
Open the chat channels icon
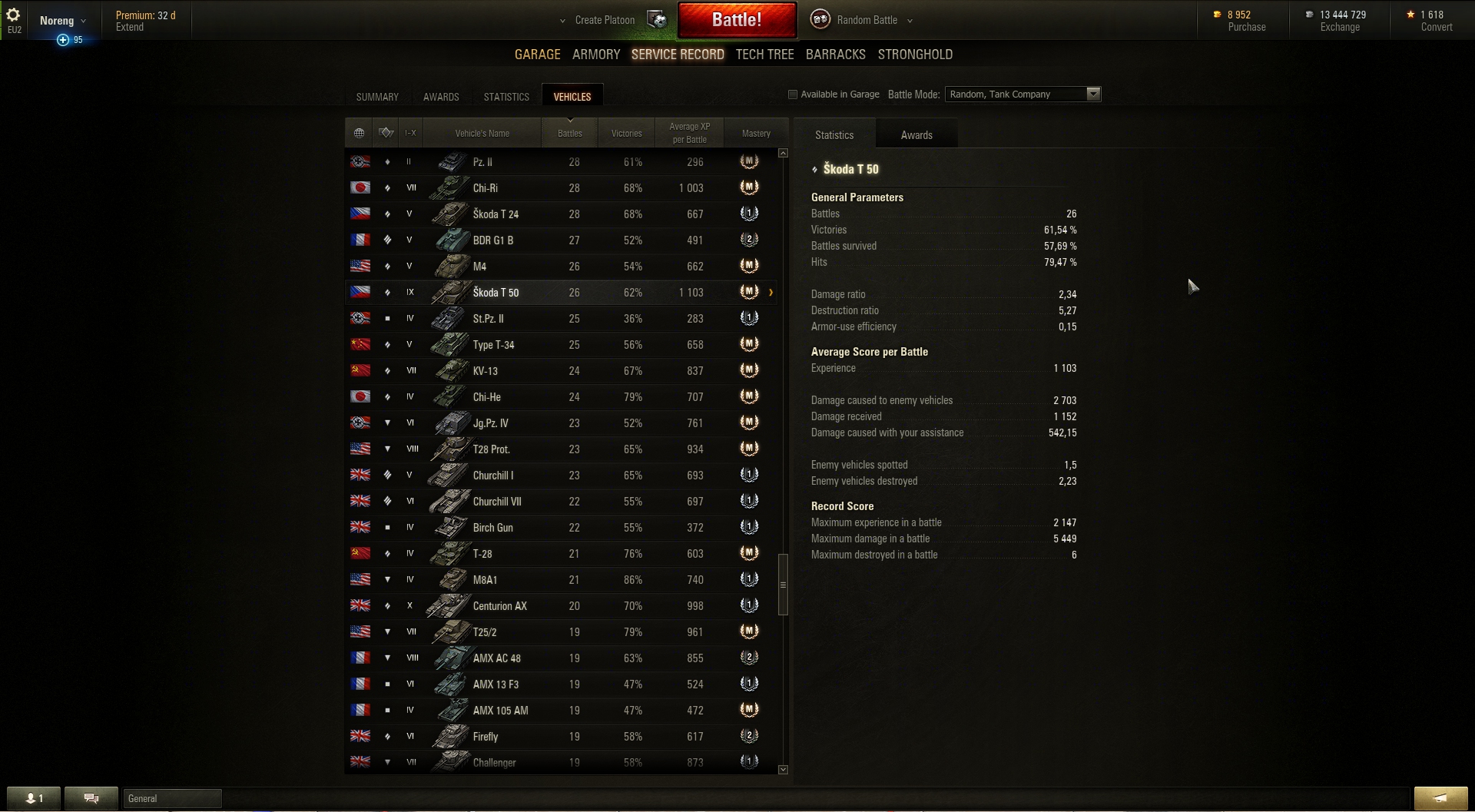click(x=91, y=798)
